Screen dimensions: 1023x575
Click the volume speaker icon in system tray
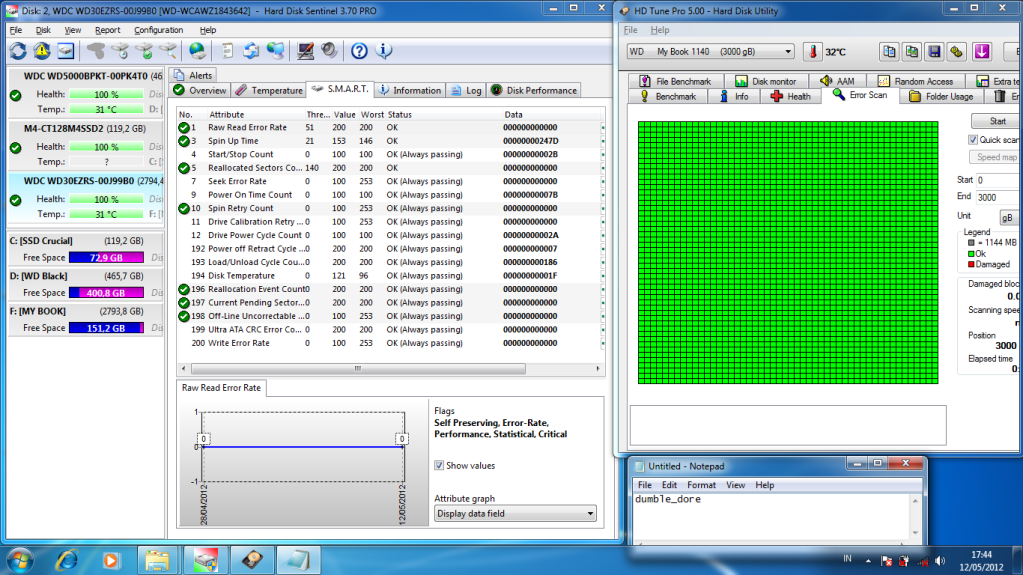940,561
